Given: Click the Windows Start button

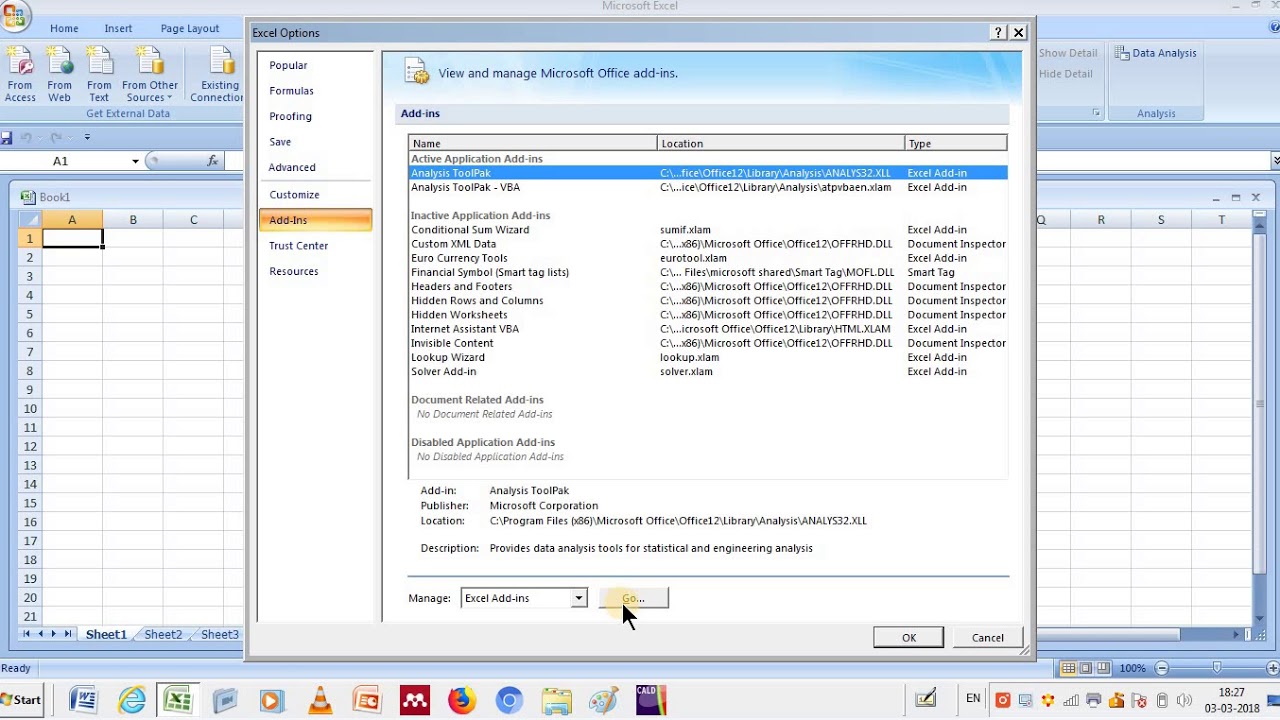Looking at the screenshot, I should [x=21, y=700].
